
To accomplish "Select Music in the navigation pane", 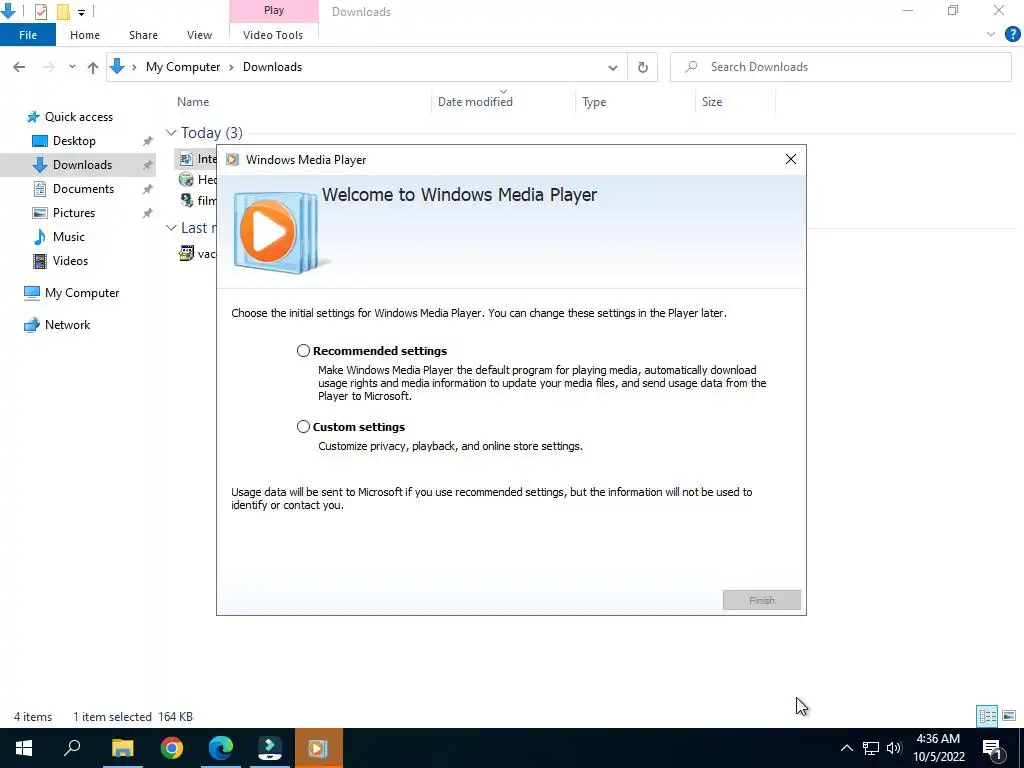I will click(69, 236).
